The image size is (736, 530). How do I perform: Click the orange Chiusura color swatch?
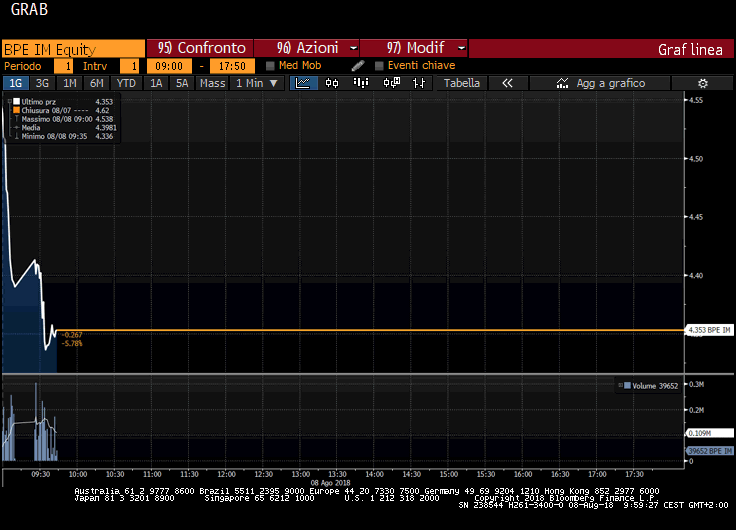(17, 110)
